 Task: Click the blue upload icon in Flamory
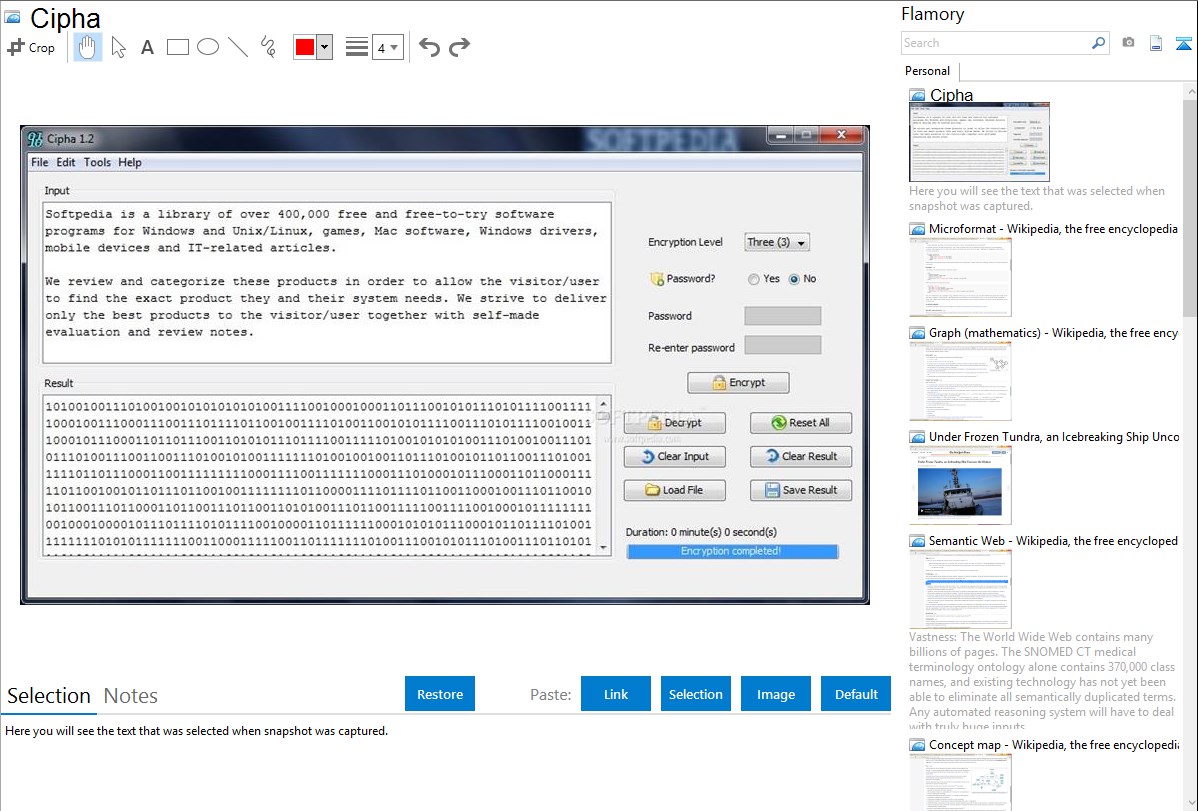click(x=1183, y=43)
